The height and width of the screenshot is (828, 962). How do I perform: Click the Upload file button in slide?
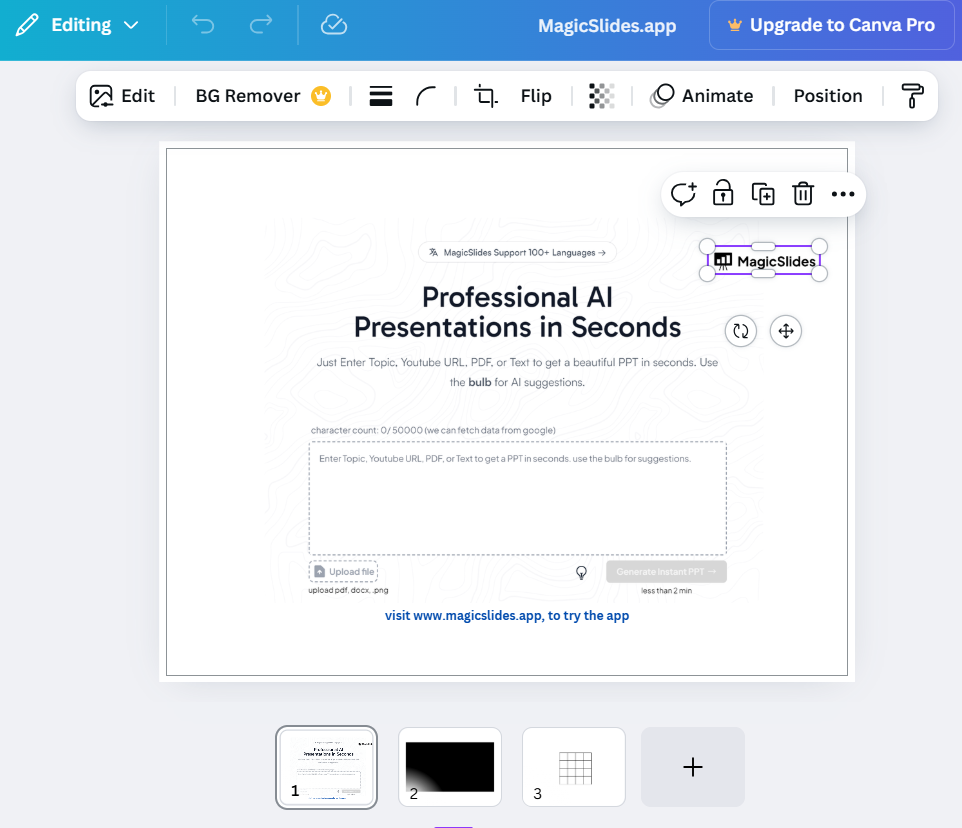tap(344, 572)
